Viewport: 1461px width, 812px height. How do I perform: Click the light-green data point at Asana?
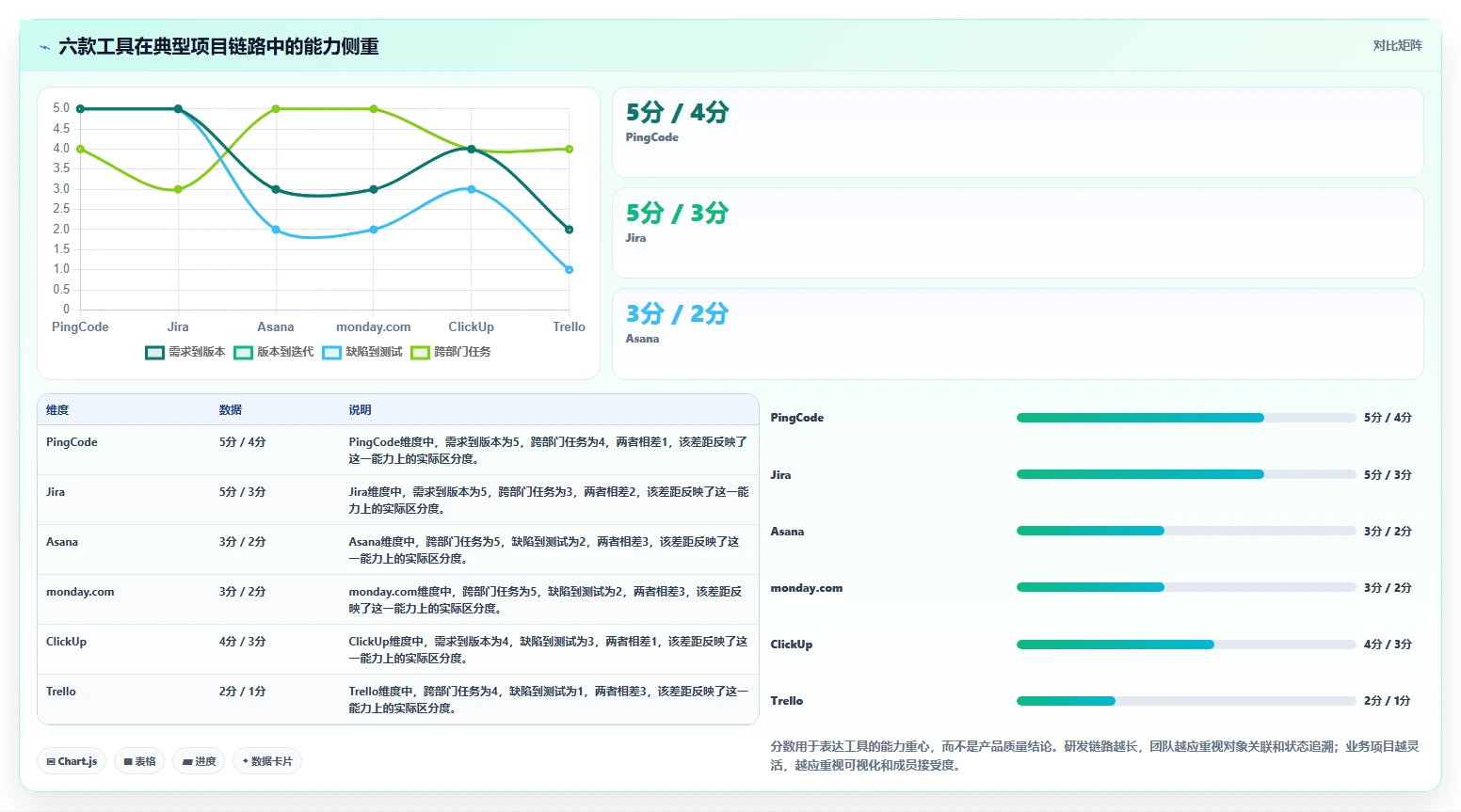[276, 109]
